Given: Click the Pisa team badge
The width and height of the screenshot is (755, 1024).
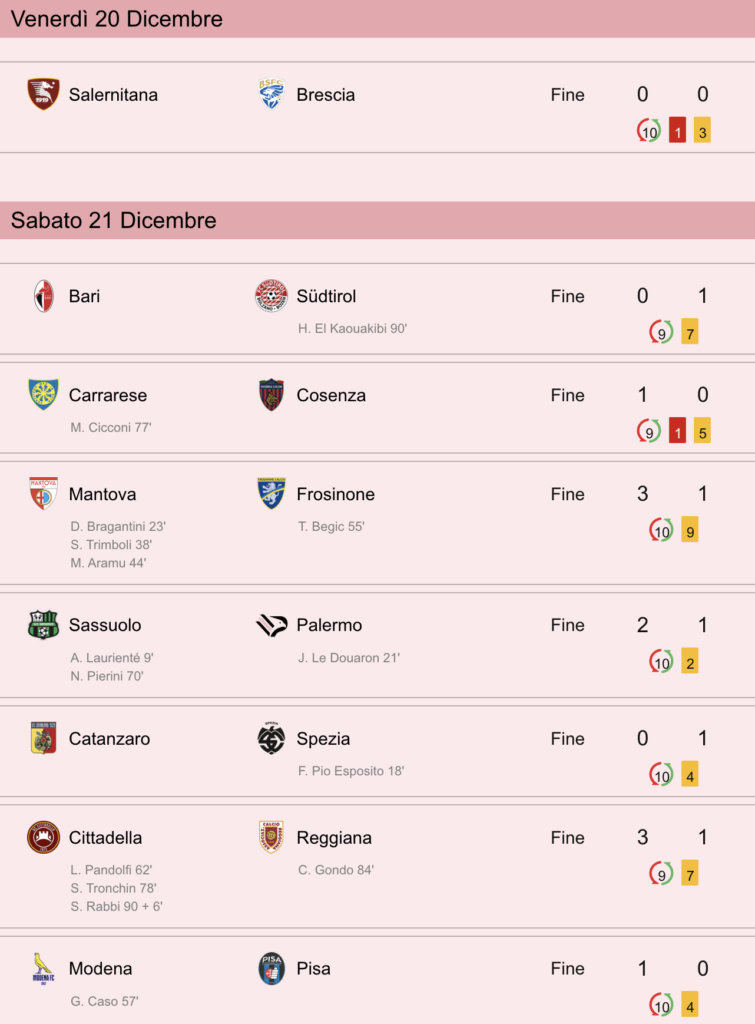Looking at the screenshot, I should pyautogui.click(x=271, y=968).
